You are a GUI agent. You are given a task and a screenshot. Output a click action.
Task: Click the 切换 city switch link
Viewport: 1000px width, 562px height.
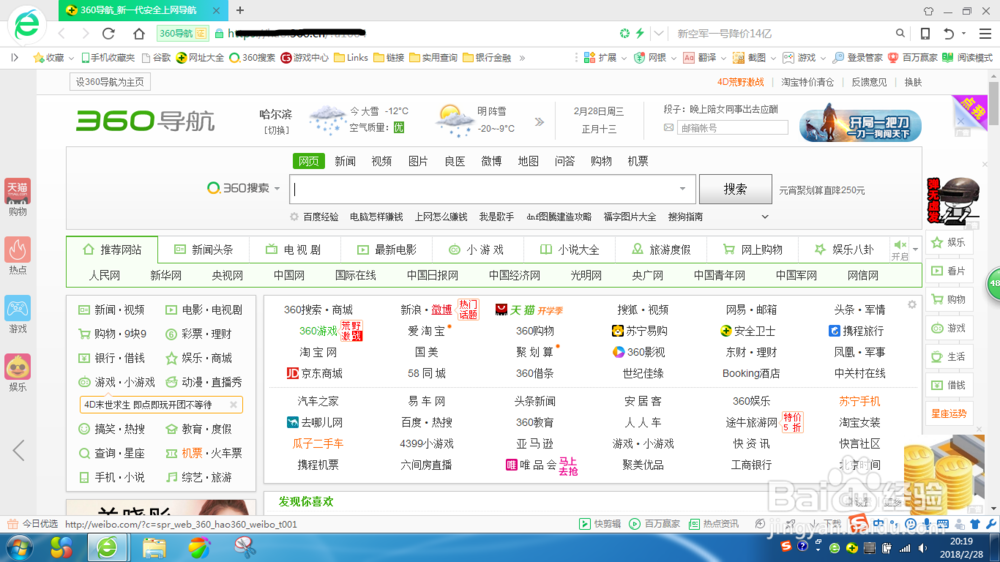277,130
